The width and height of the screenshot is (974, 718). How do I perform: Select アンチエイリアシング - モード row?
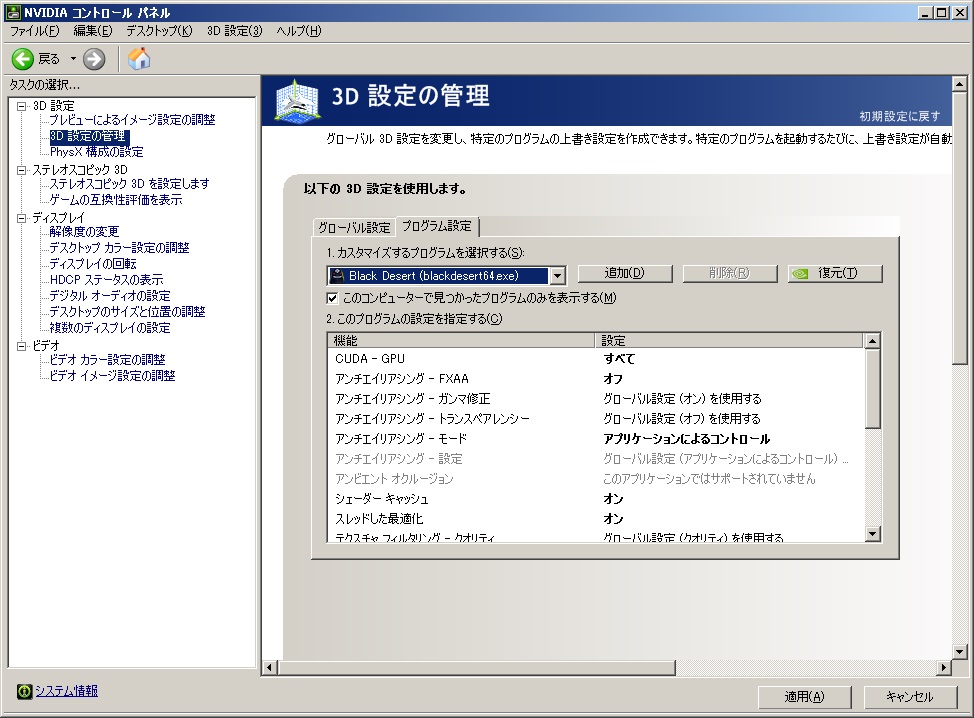pyautogui.click(x=596, y=439)
